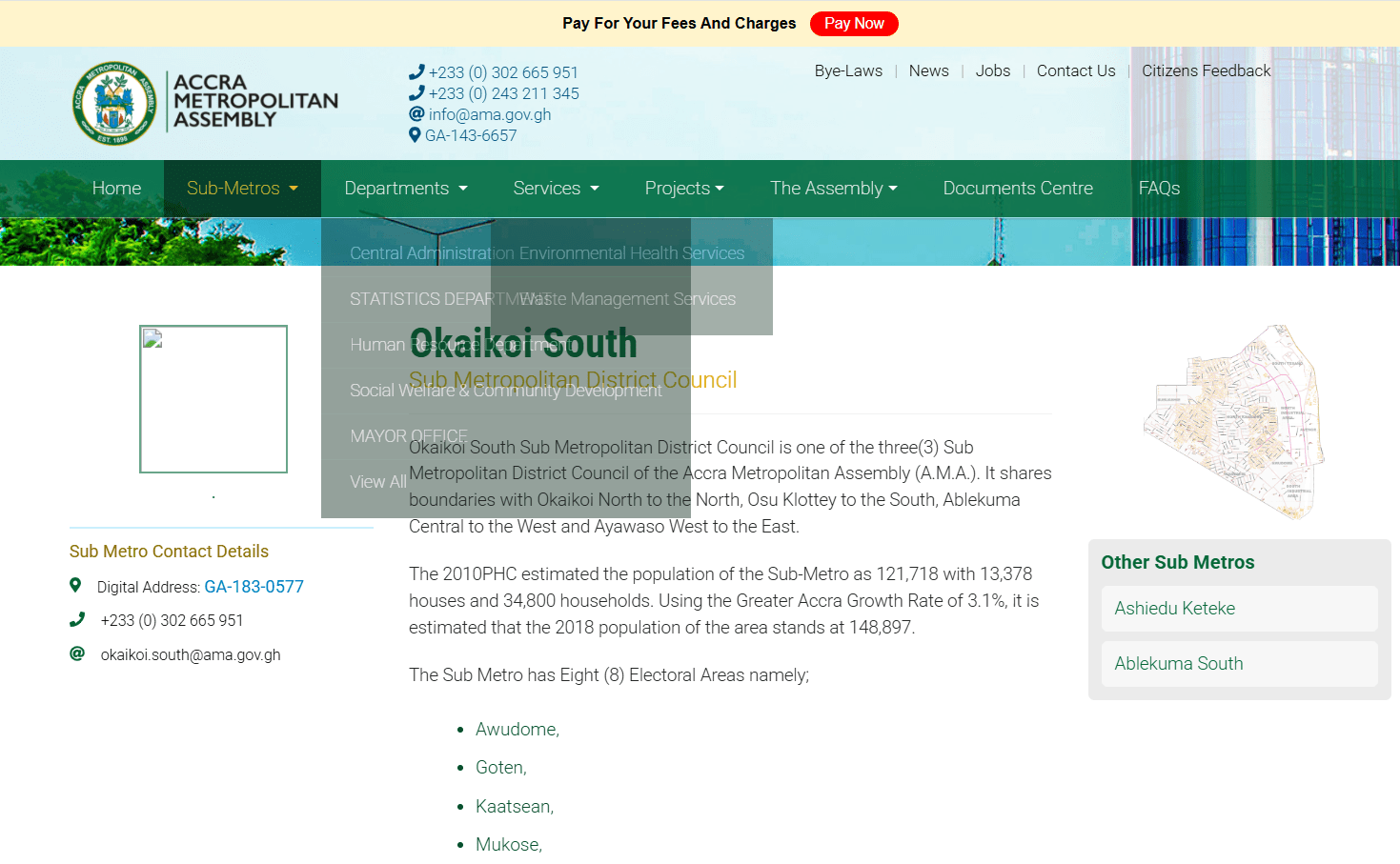Open the Citizens Feedback link
The height and width of the screenshot is (864, 1400).
[1206, 70]
